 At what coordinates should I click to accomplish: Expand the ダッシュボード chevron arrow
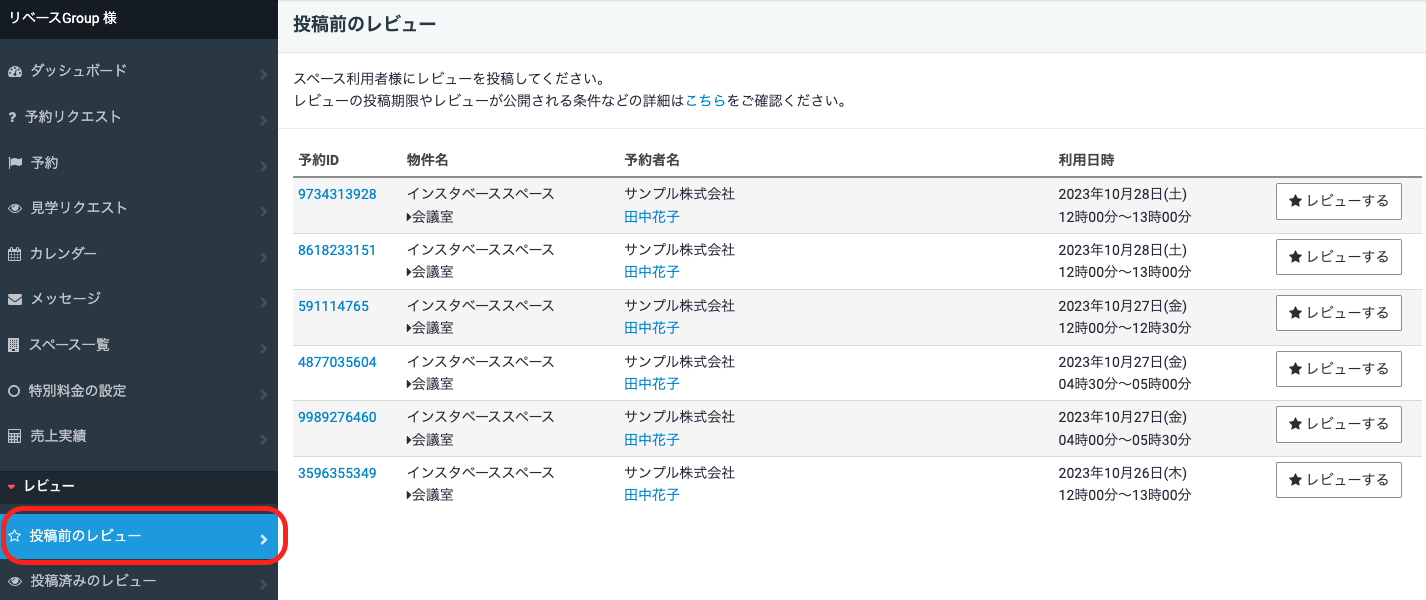(x=263, y=74)
